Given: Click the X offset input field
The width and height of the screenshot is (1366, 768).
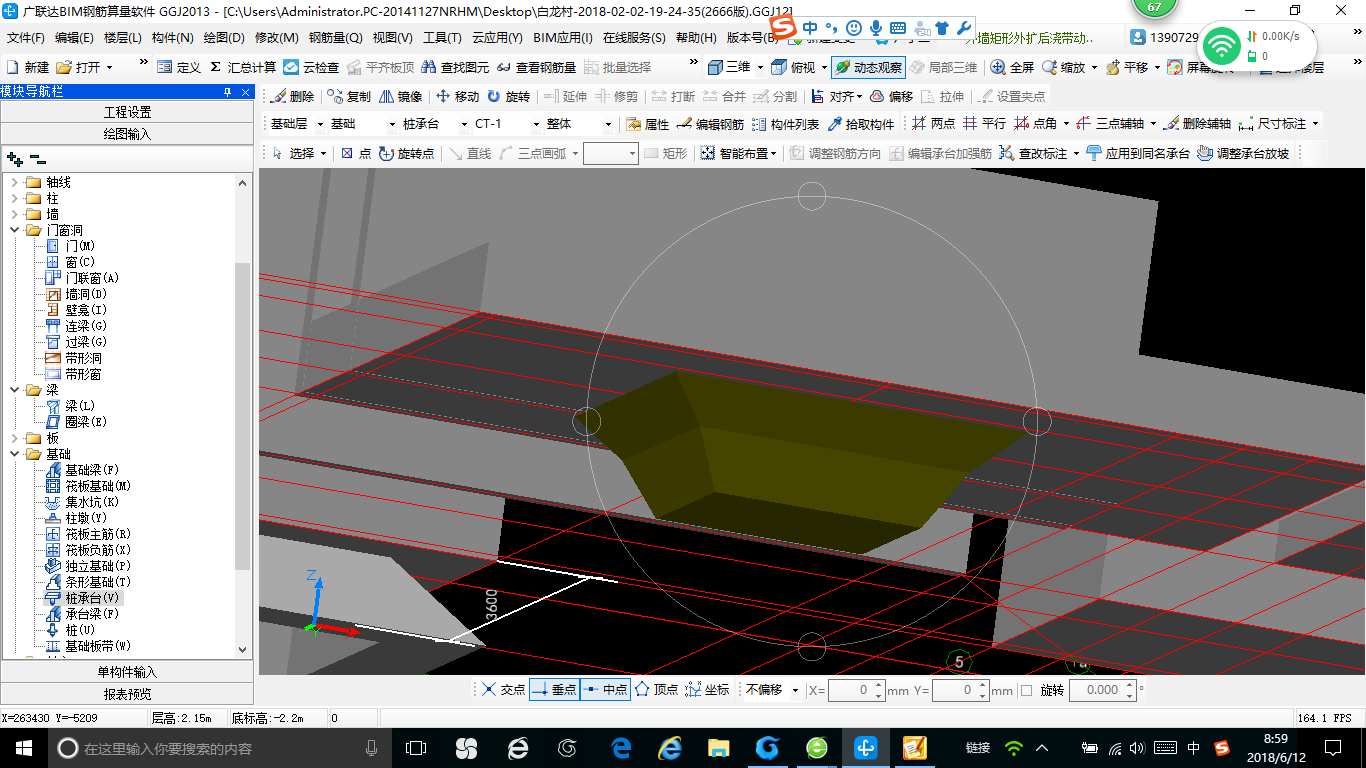Looking at the screenshot, I should [857, 690].
